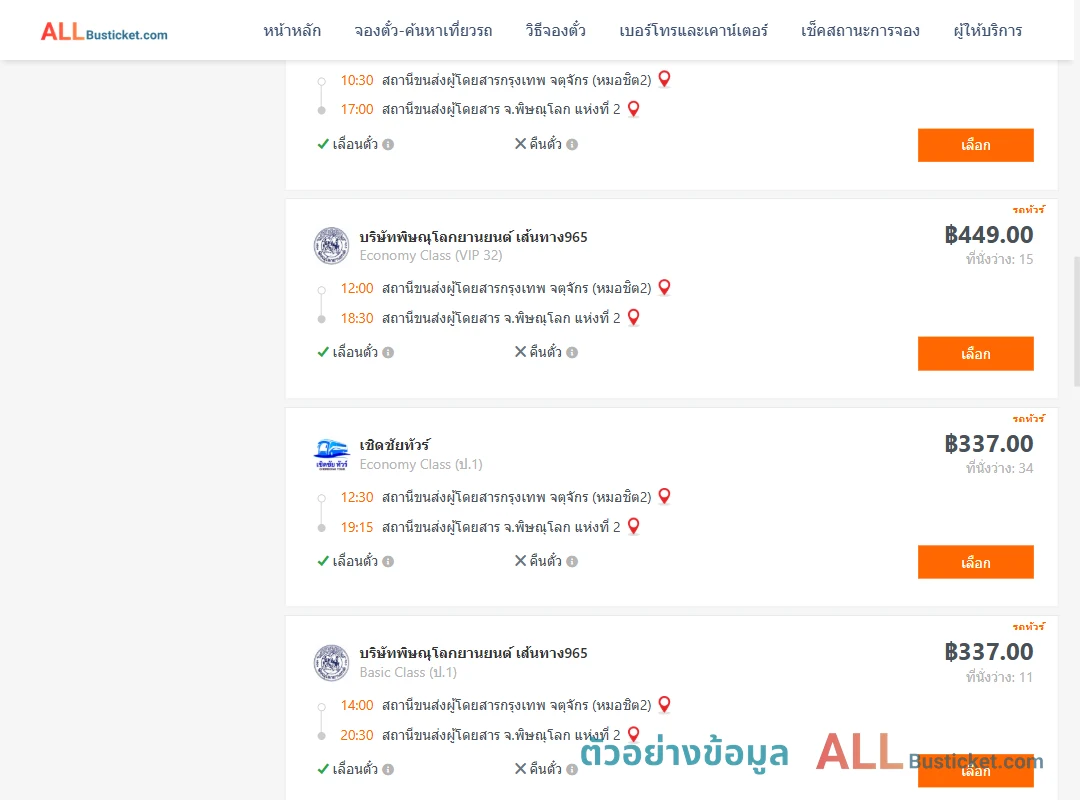Click the 14:00 departure time
Image resolution: width=1080 pixels, height=800 pixels.
click(357, 706)
